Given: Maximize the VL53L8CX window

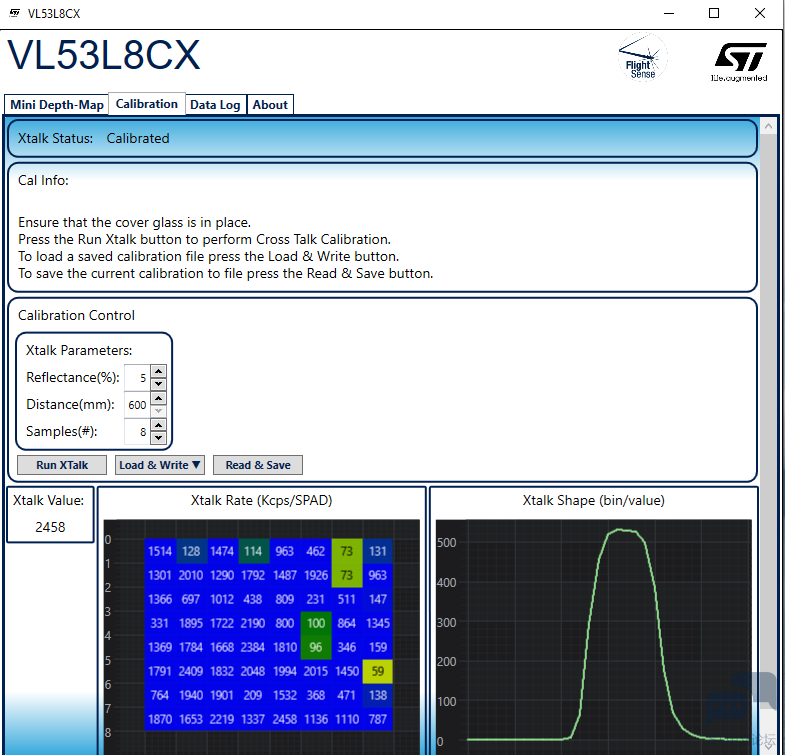Looking at the screenshot, I should pyautogui.click(x=714, y=13).
